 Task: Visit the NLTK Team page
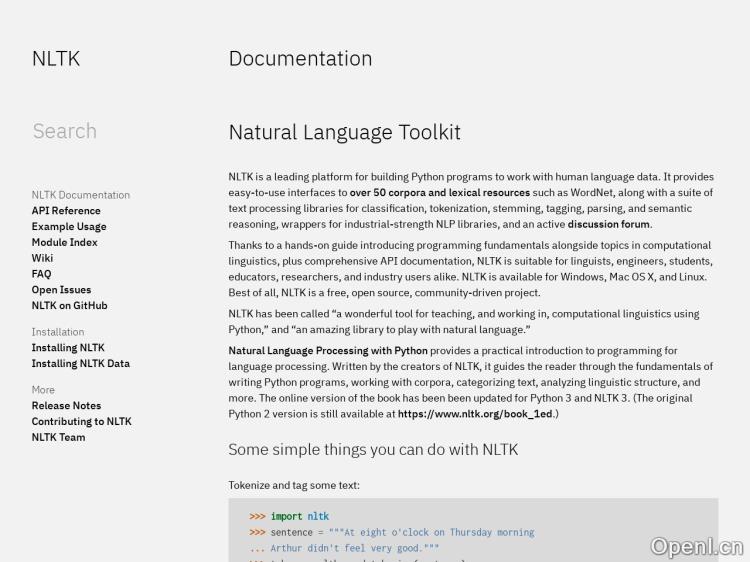58,437
